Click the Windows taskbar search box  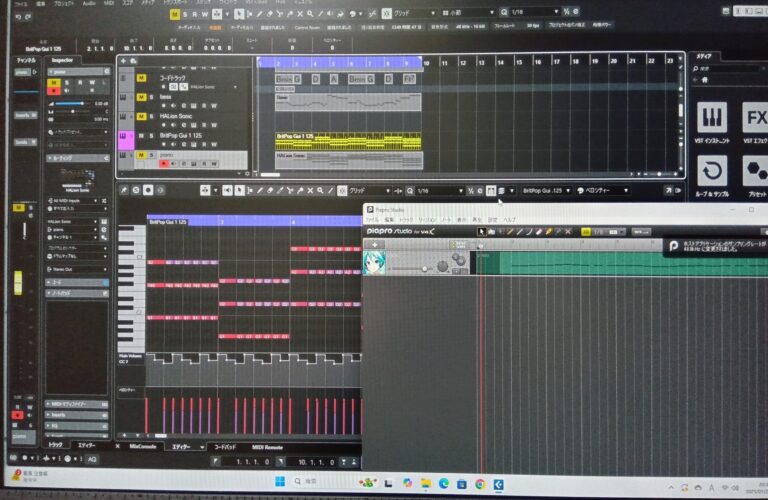point(310,482)
